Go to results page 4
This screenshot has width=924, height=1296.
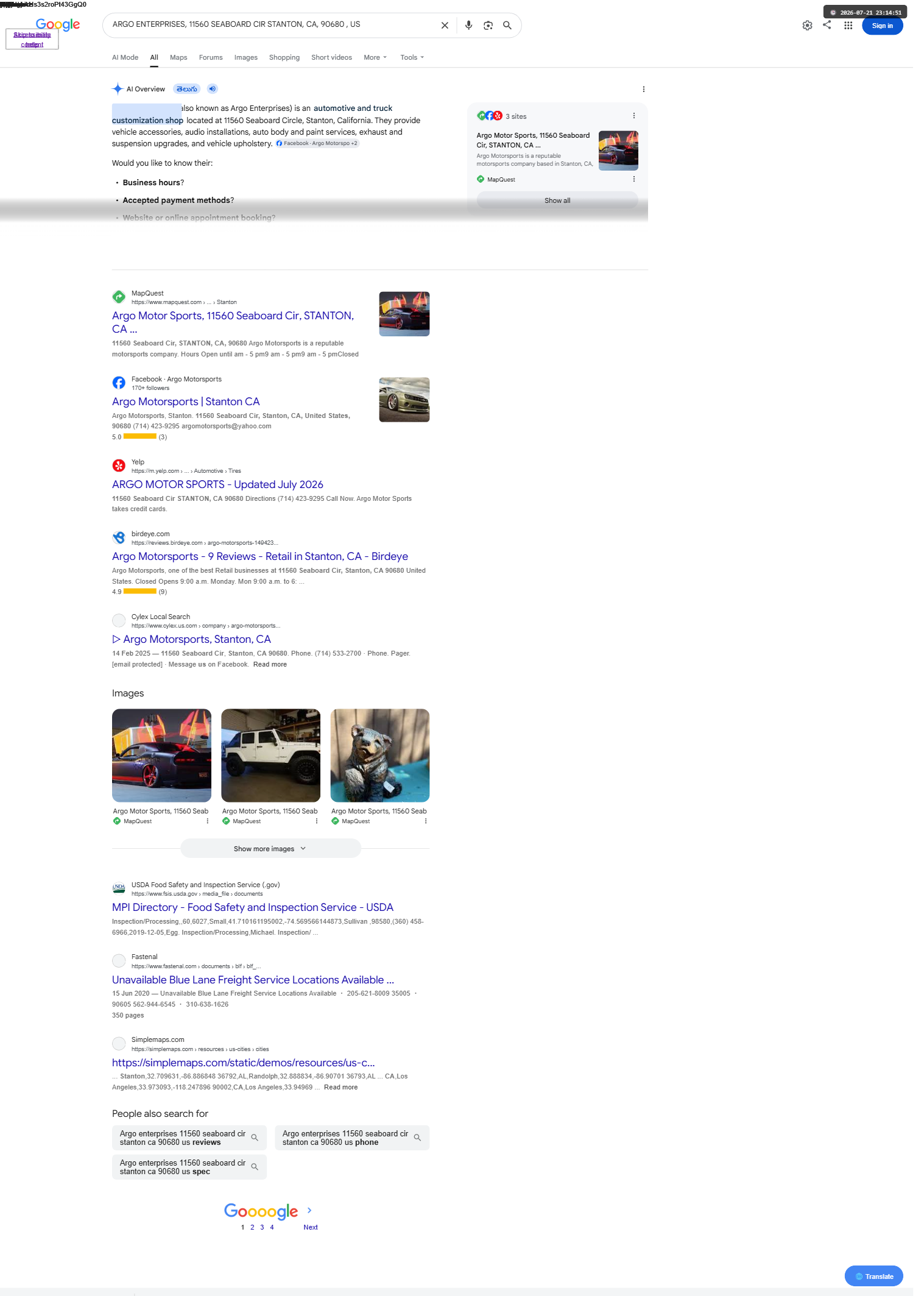pyautogui.click(x=272, y=1227)
